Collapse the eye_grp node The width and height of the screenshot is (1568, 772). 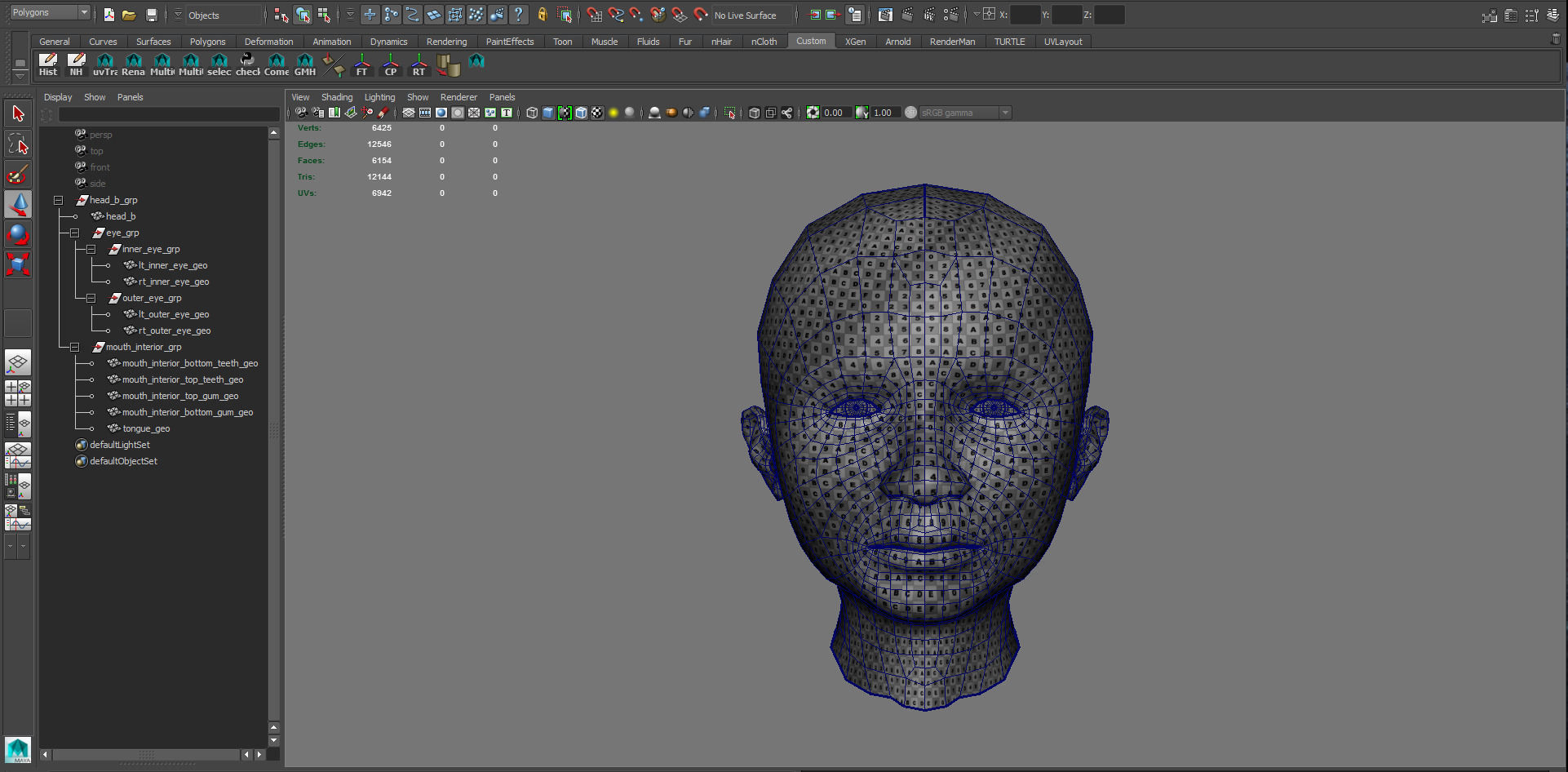coord(74,233)
